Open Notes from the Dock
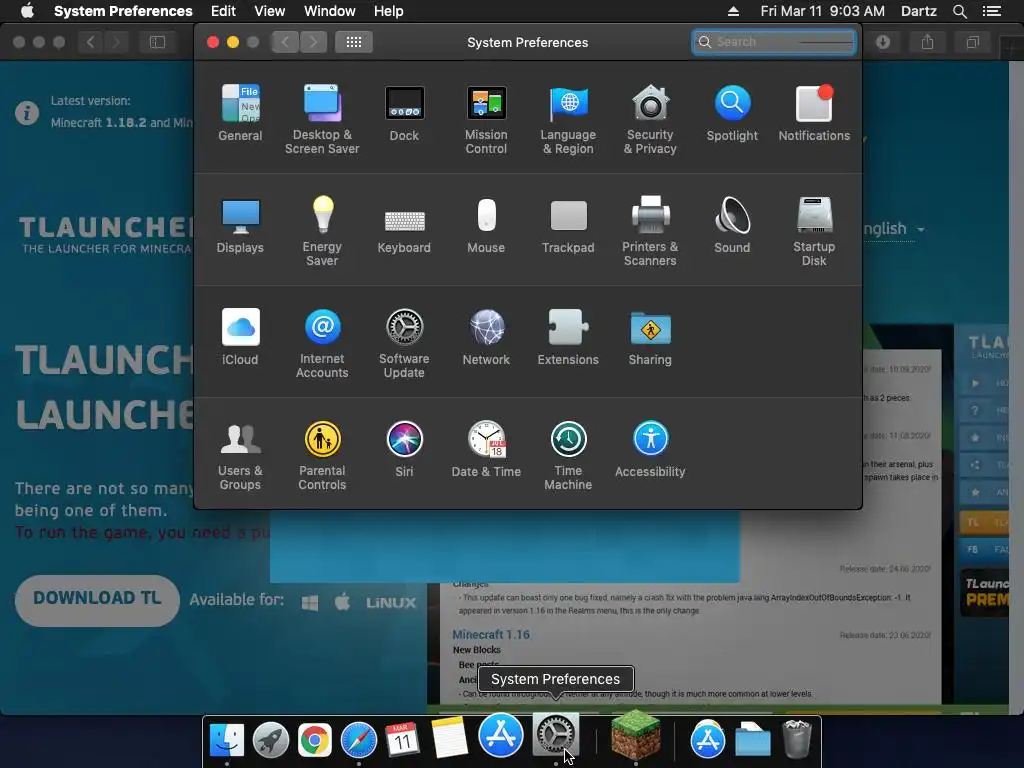Image resolution: width=1024 pixels, height=768 pixels. coord(449,737)
